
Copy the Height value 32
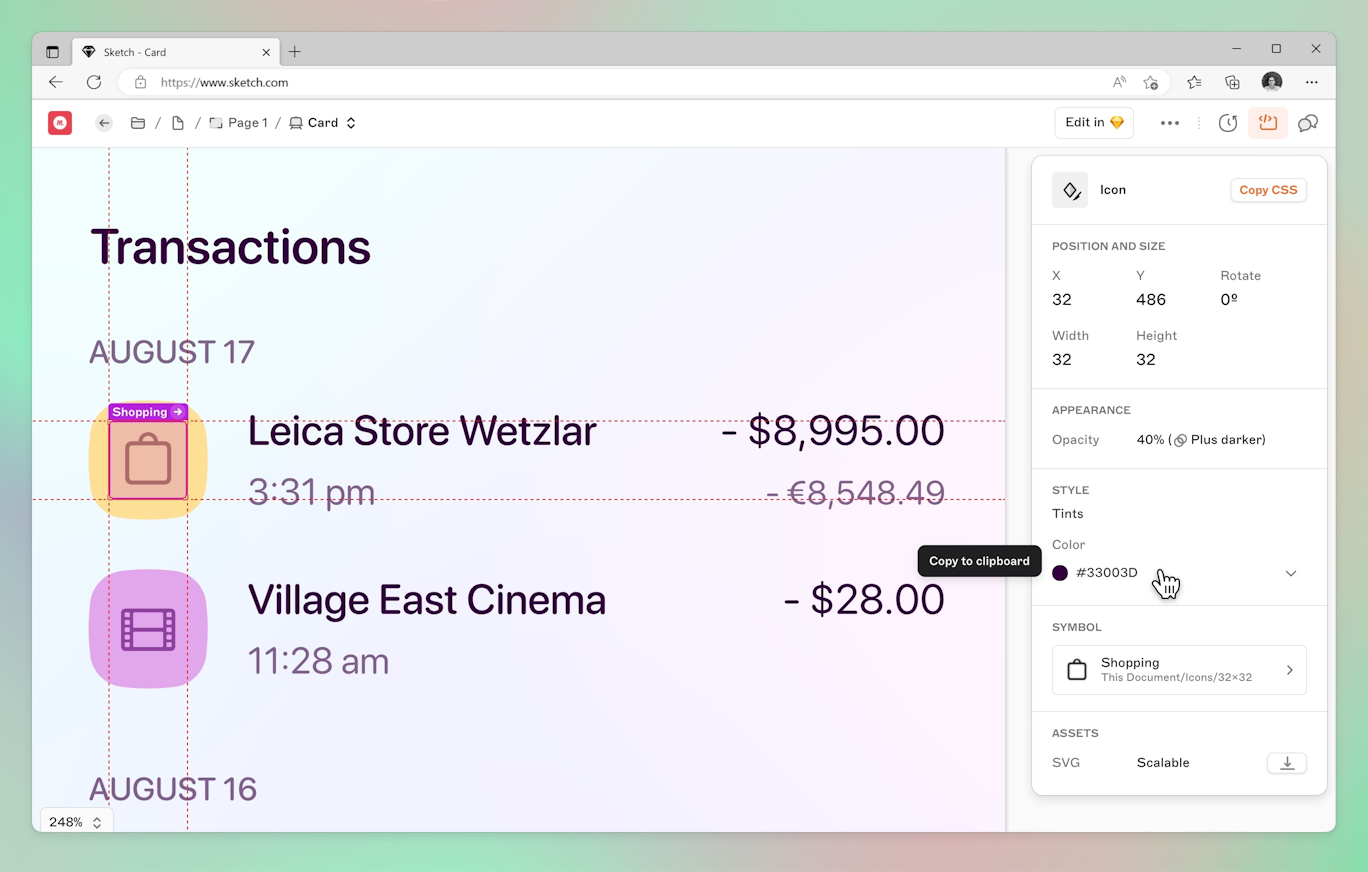click(1146, 360)
